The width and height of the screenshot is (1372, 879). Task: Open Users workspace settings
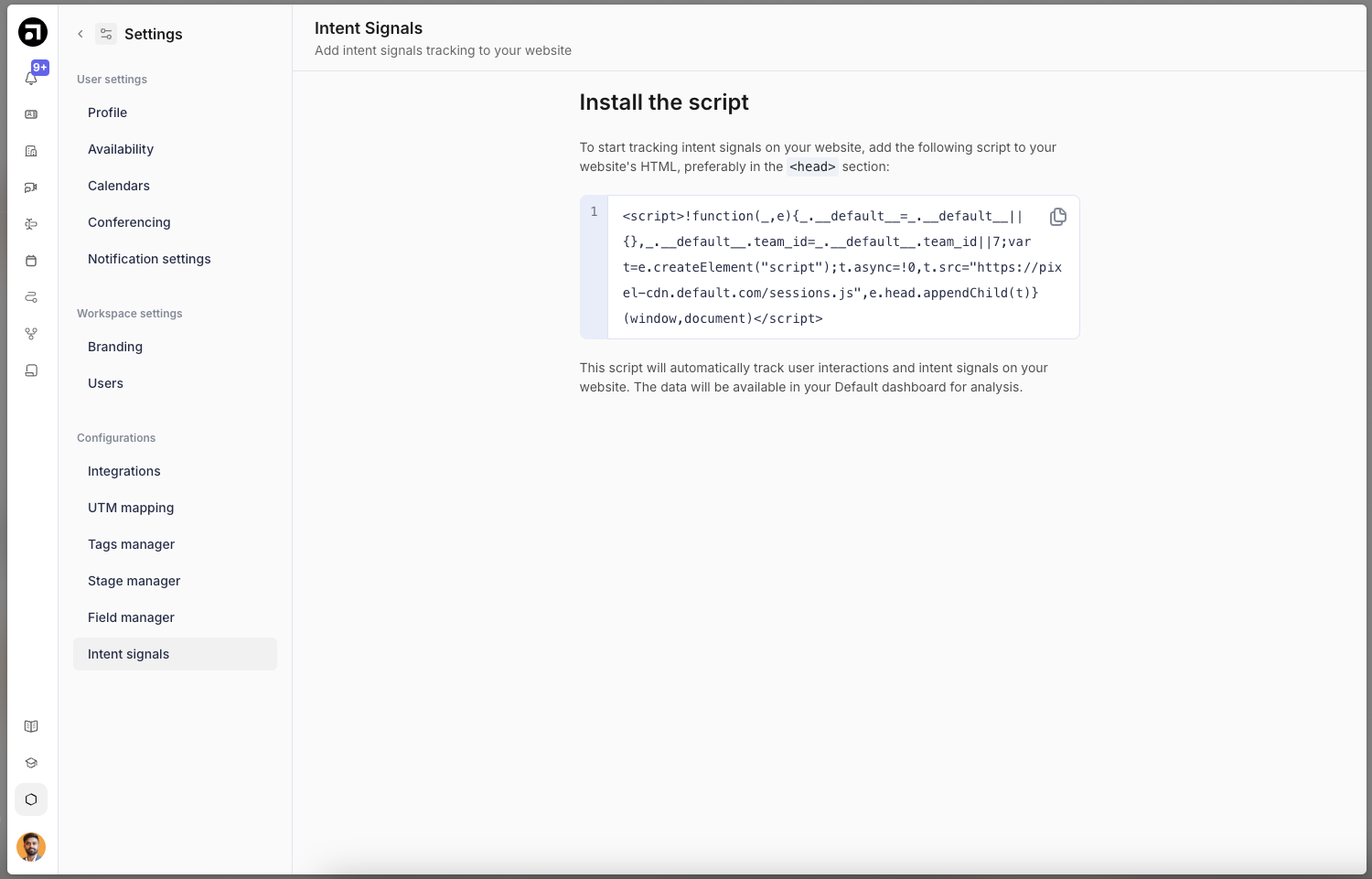click(175, 383)
